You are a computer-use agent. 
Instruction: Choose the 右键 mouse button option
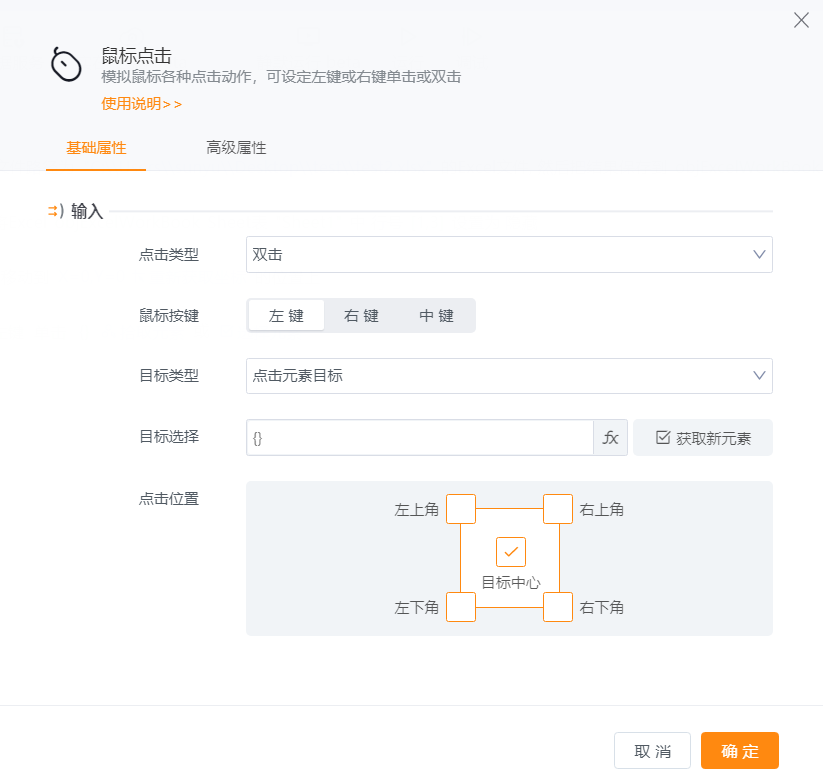[361, 316]
